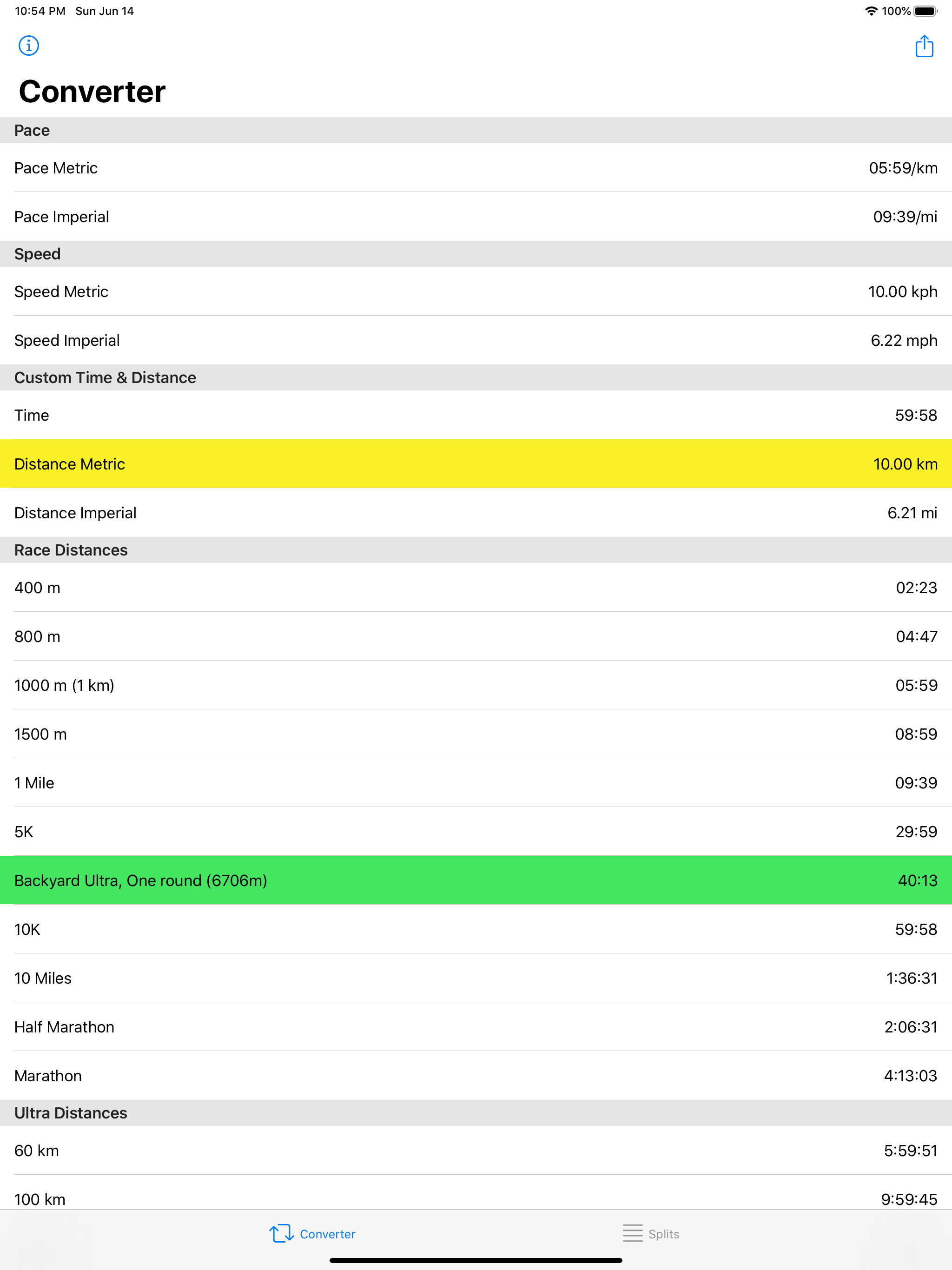Edit the Pace Metric value 05:59/km

[903, 168]
